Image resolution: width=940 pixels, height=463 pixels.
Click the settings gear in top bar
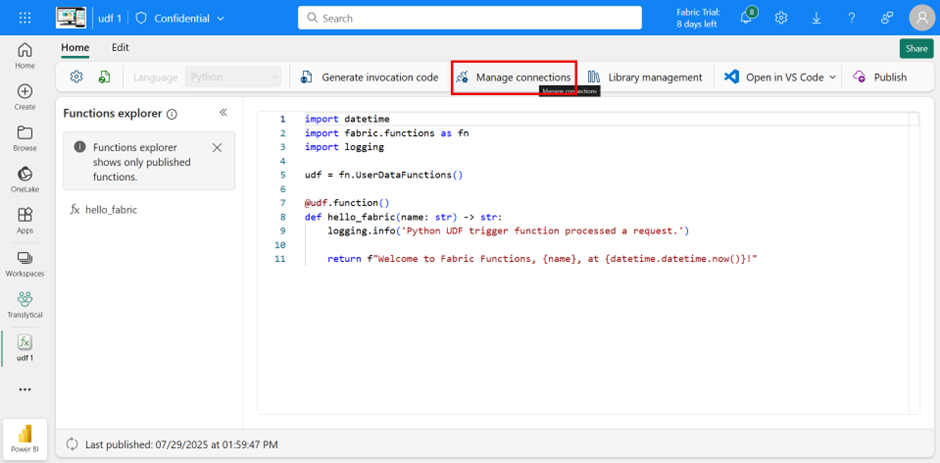pos(781,18)
